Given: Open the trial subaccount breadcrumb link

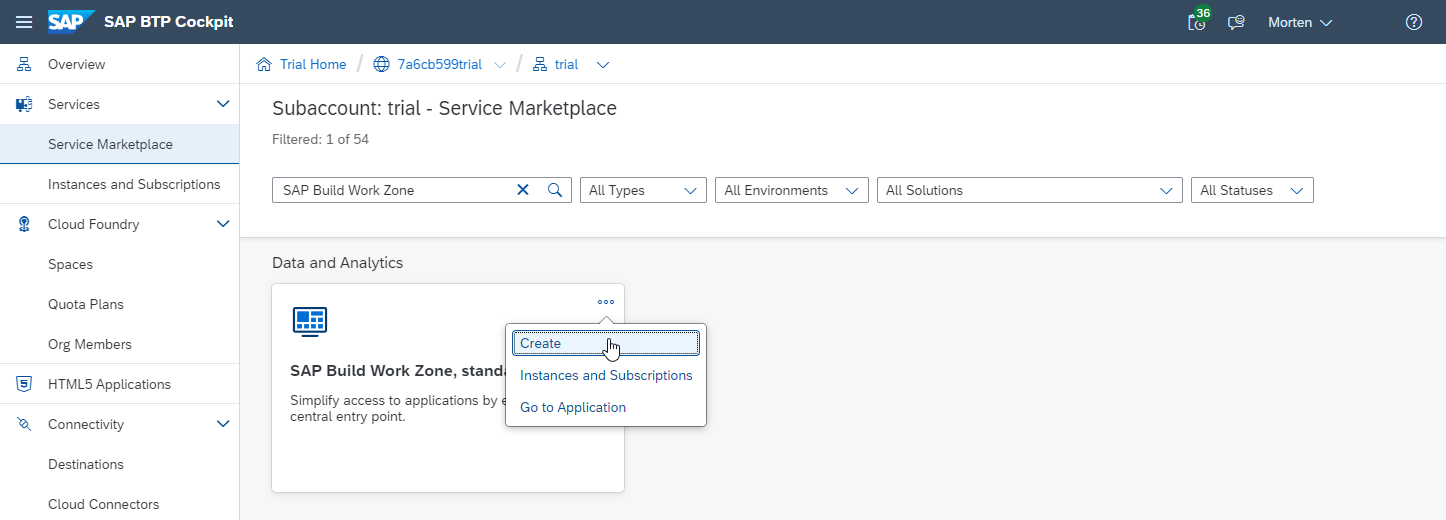Looking at the screenshot, I should 567,64.
